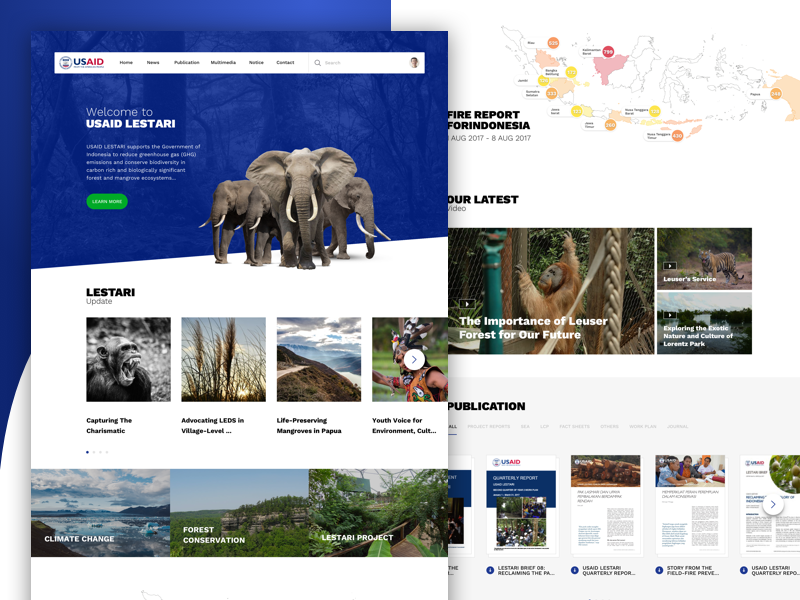Open the Home menu item
The width and height of the screenshot is (800, 600).
(x=126, y=62)
